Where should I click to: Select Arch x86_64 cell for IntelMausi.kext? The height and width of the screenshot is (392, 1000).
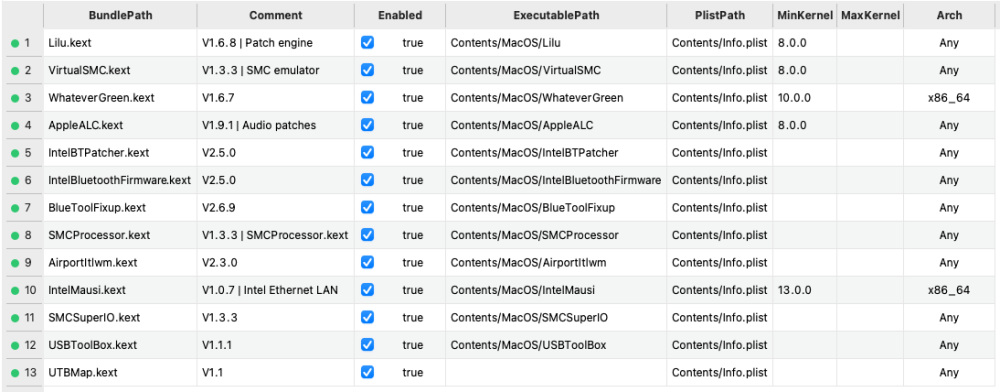(x=949, y=290)
